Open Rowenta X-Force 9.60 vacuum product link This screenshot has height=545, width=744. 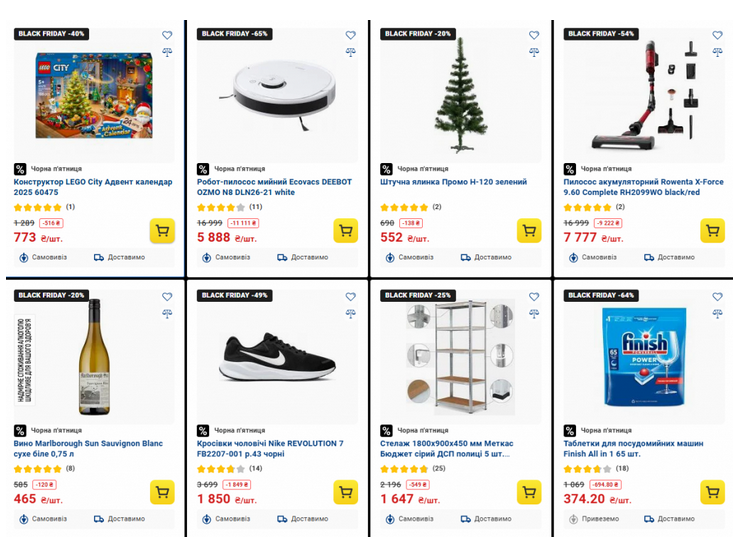click(x=642, y=187)
